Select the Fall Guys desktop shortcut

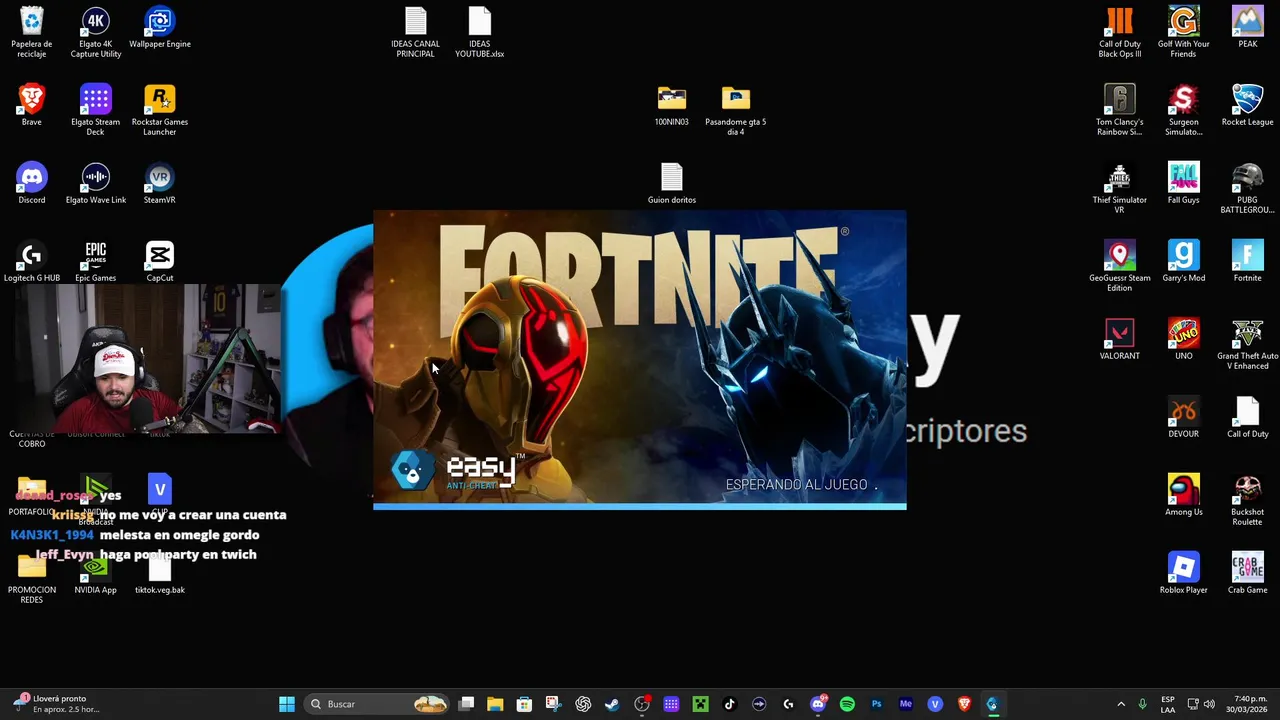coord(1184,183)
